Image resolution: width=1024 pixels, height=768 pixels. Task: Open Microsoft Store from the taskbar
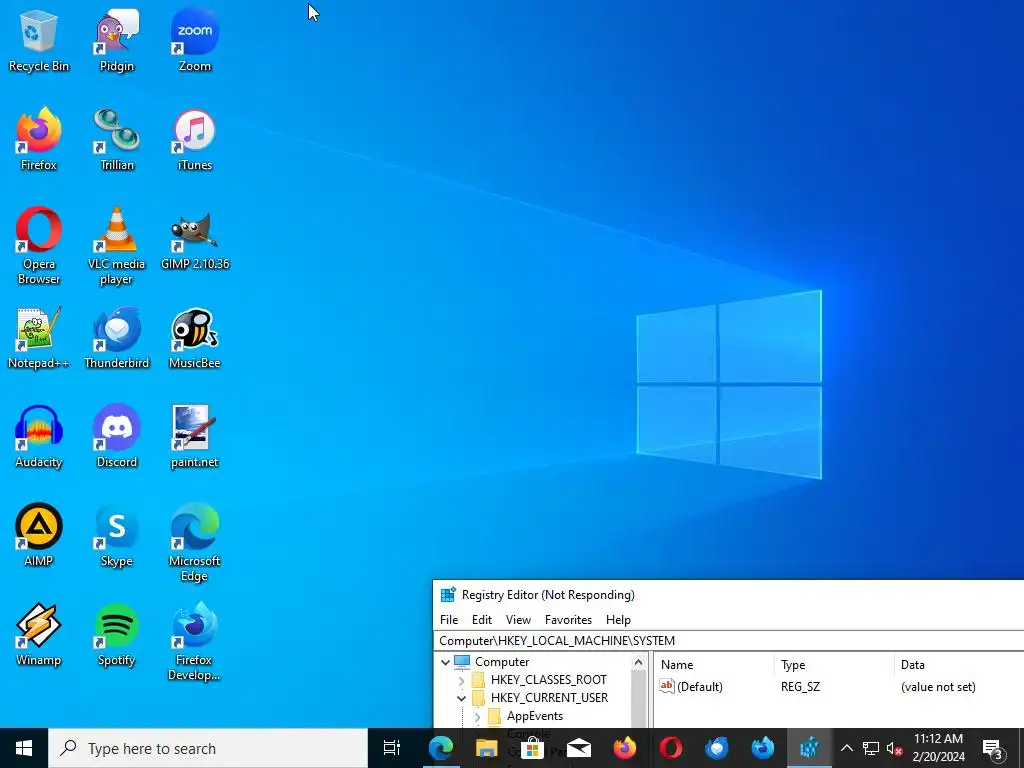[533, 748]
